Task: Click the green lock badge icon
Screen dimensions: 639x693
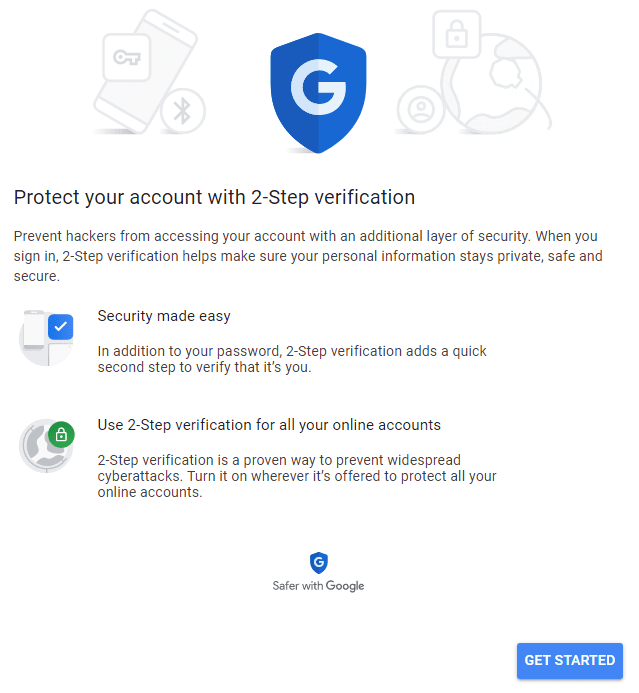Action: [x=61, y=435]
